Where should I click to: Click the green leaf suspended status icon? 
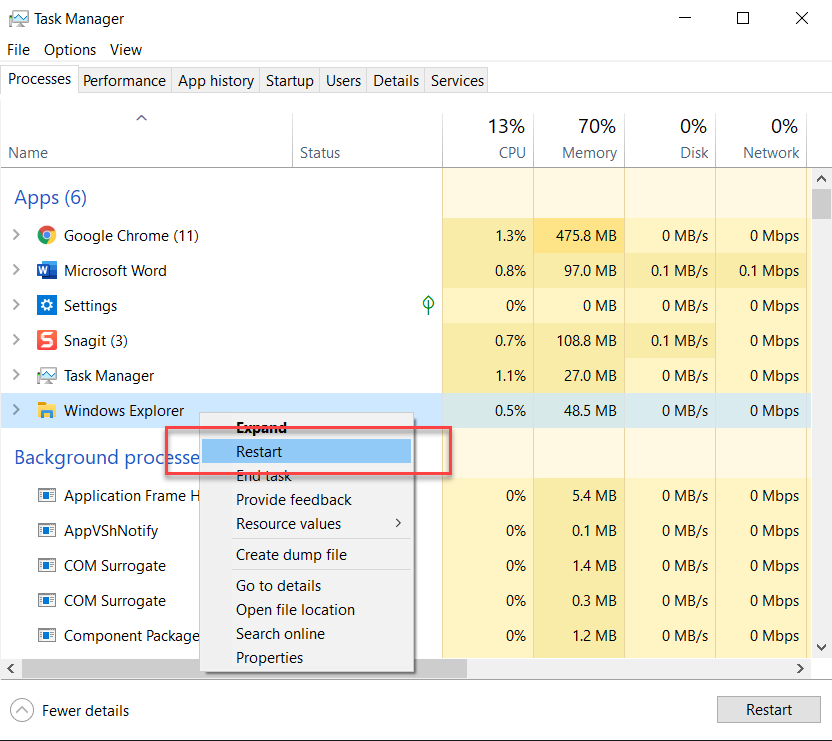tap(428, 305)
